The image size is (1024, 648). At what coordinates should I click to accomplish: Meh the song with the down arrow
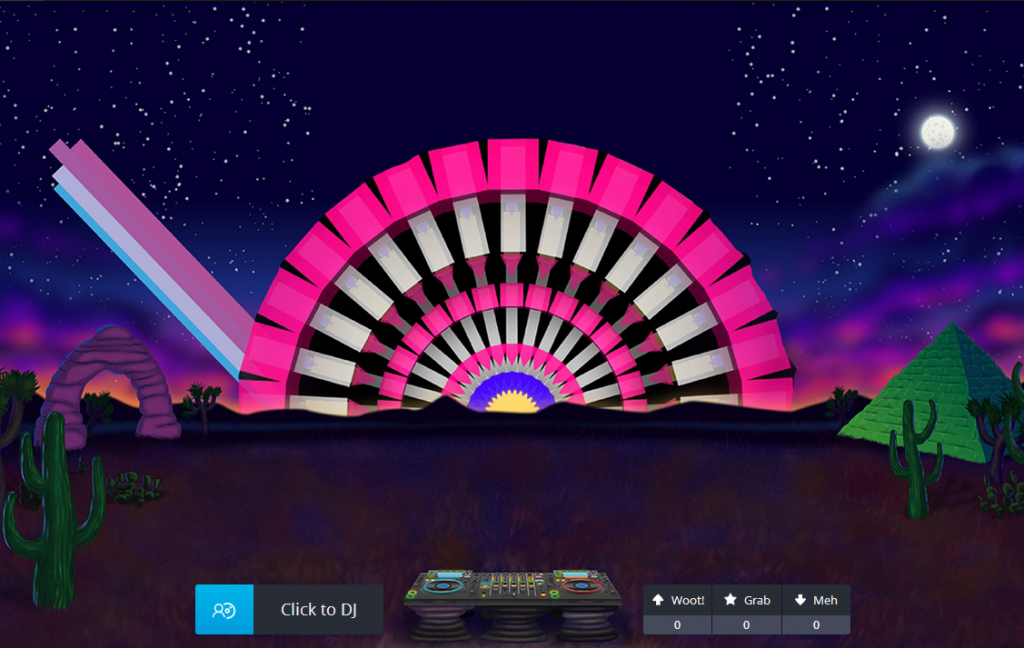[x=800, y=600]
